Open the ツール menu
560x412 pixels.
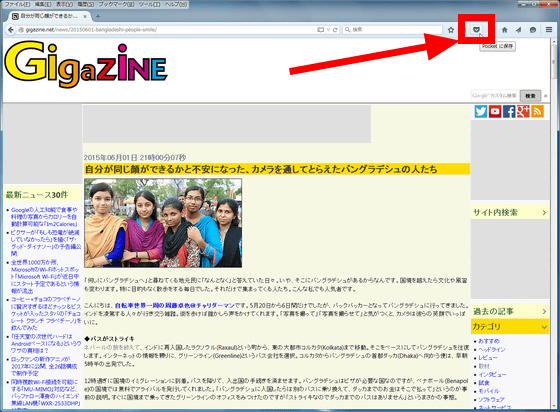click(150, 4)
